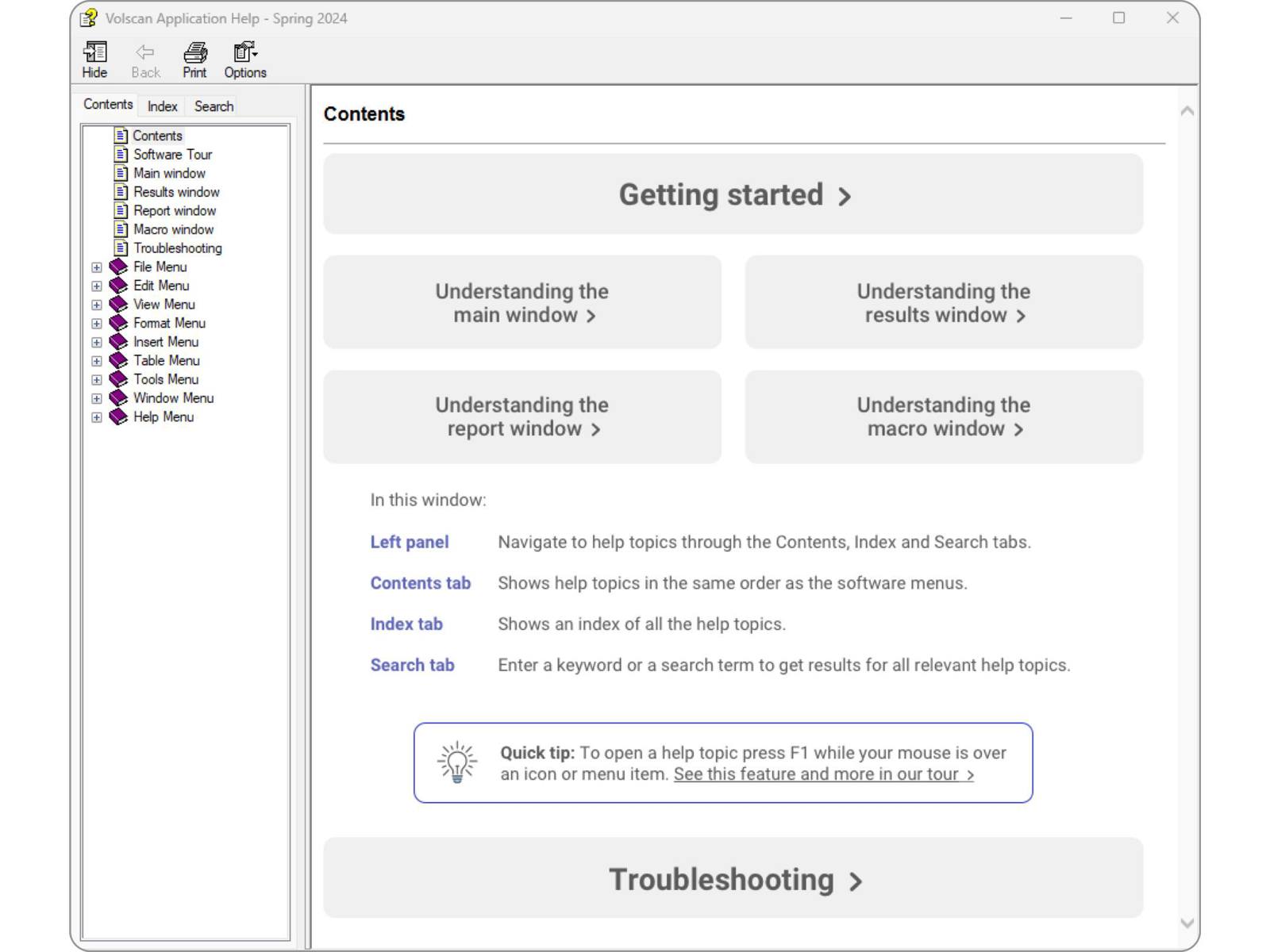Select the File Menu label in the tree
Viewport: 1270px width, 952px height.
[x=160, y=267]
